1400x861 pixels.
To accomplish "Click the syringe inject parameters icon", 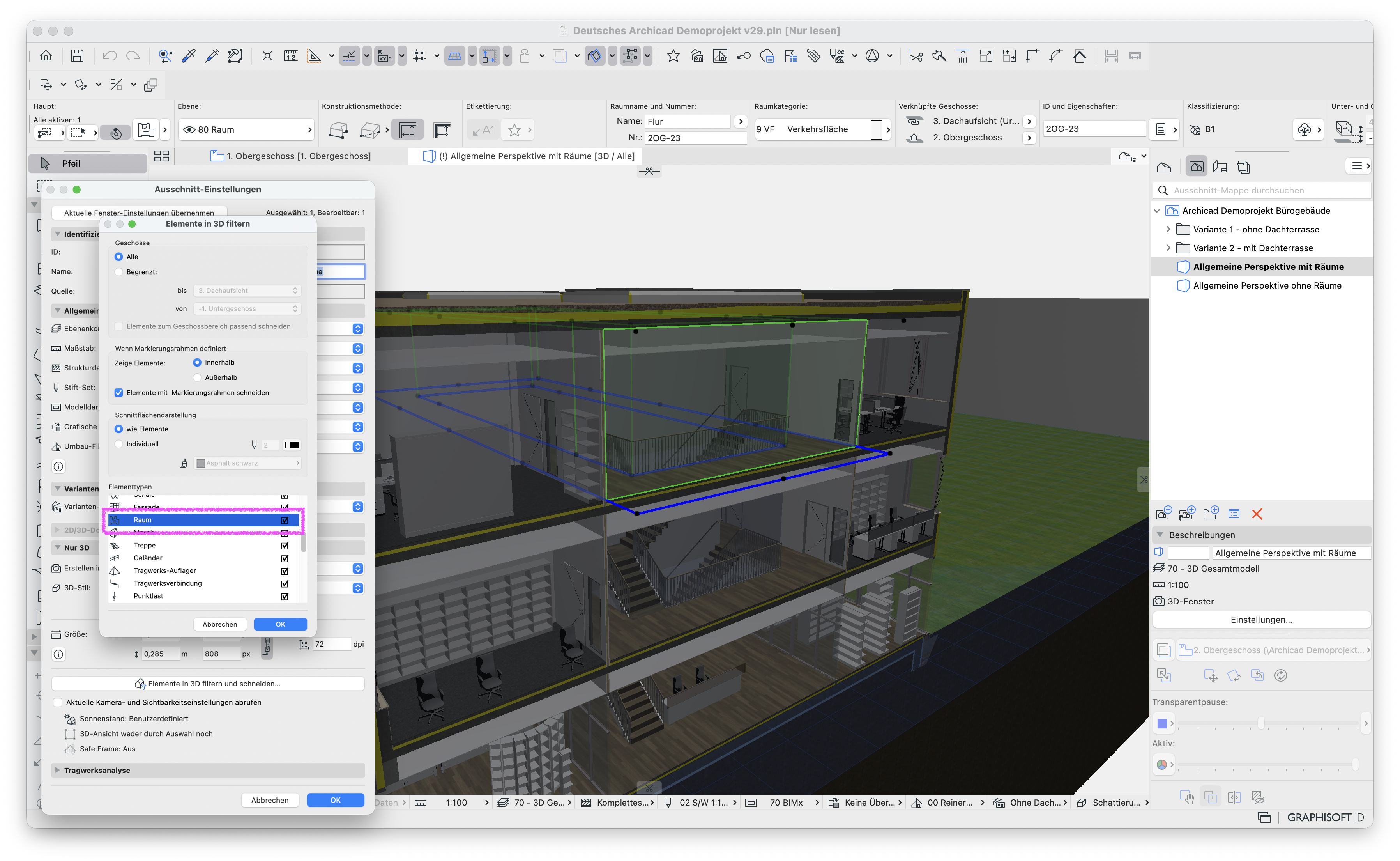I will pyautogui.click(x=212, y=56).
